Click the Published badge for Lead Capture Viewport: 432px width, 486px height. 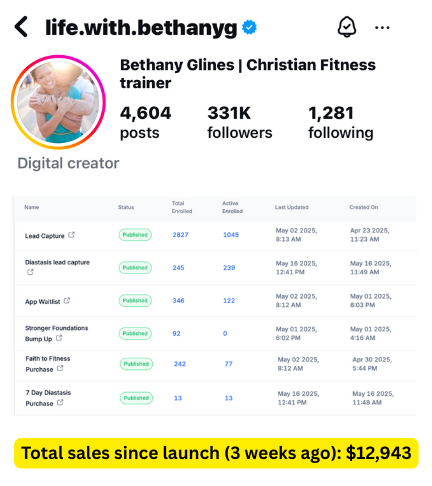coord(135,235)
